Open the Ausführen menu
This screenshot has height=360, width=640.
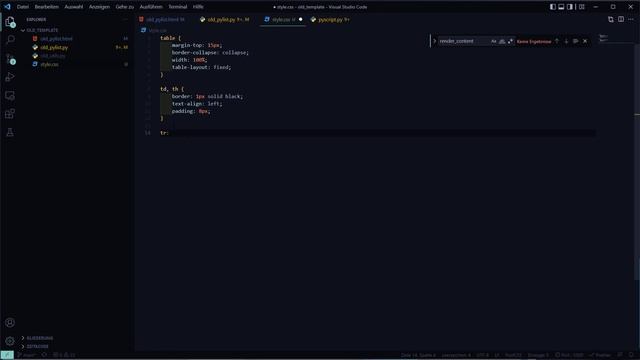(151, 7)
